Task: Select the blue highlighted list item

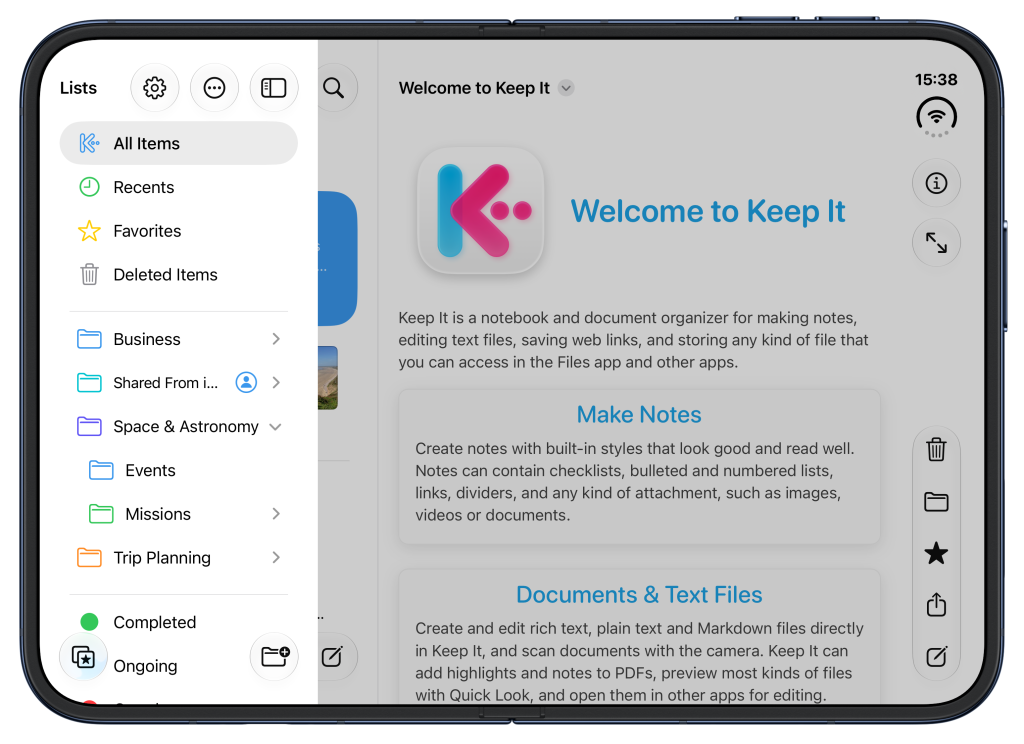Action: tap(337, 259)
